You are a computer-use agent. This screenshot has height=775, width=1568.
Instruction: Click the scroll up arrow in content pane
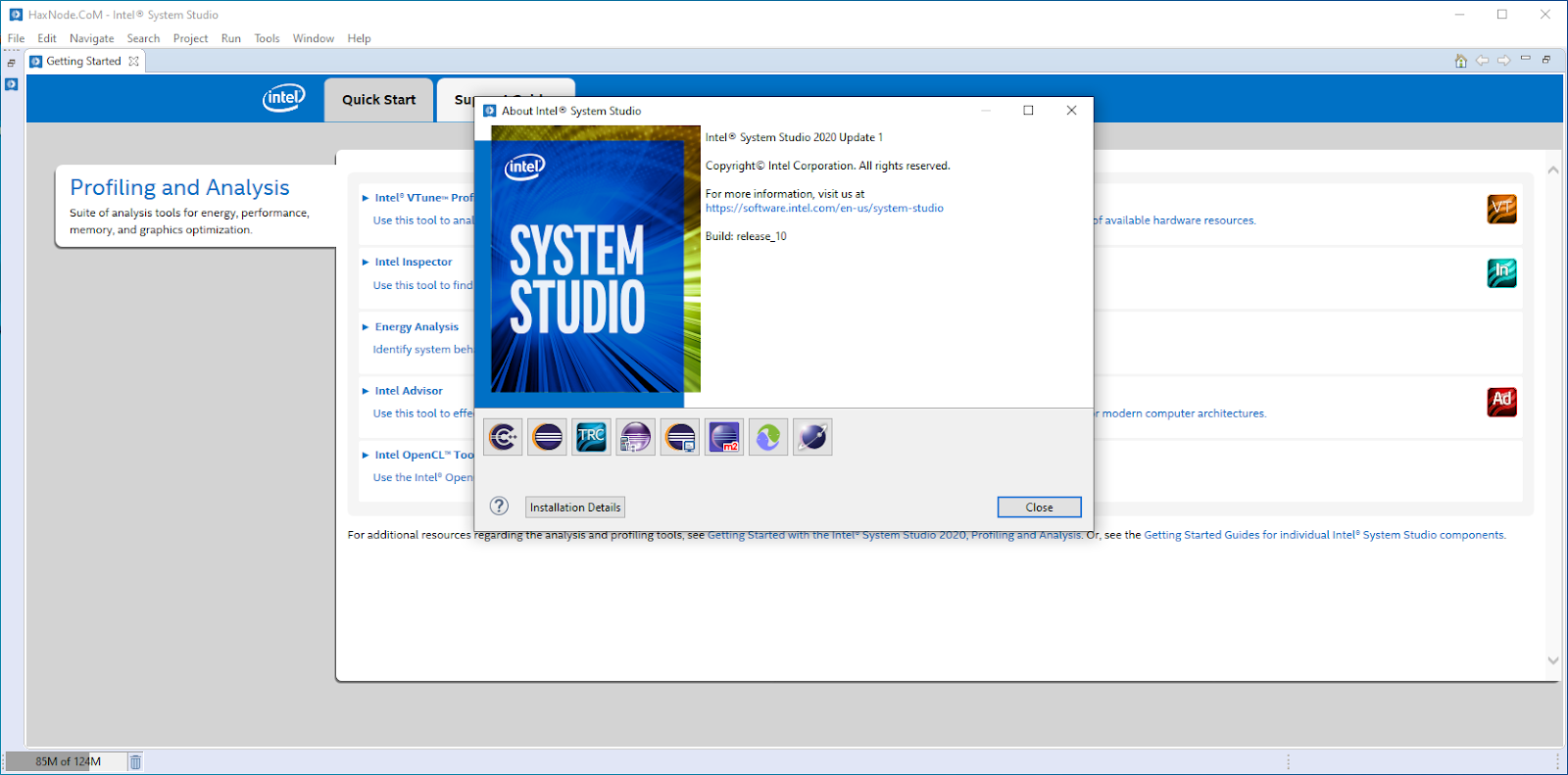tap(1553, 170)
